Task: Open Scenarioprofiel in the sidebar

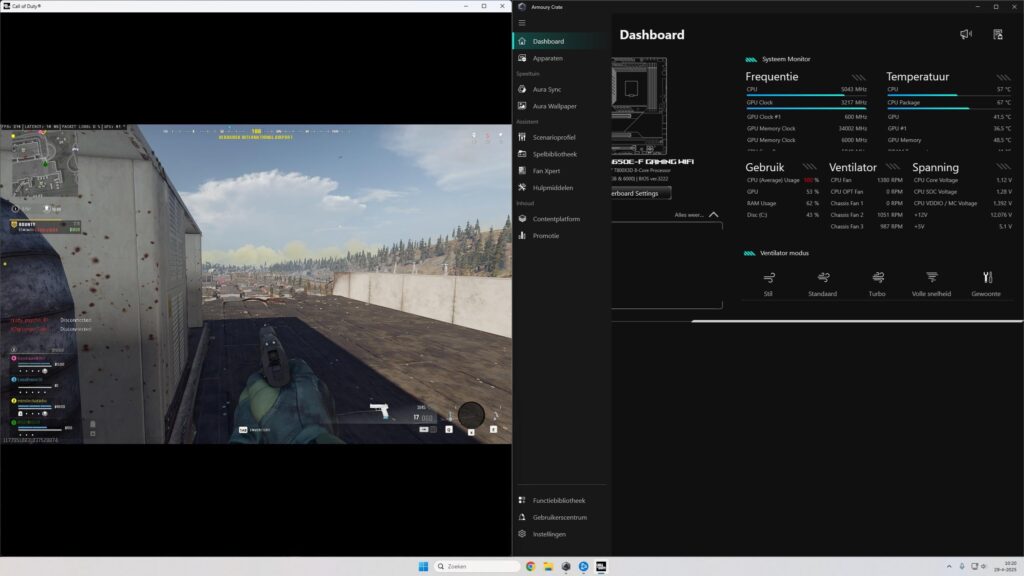Action: [x=560, y=138]
